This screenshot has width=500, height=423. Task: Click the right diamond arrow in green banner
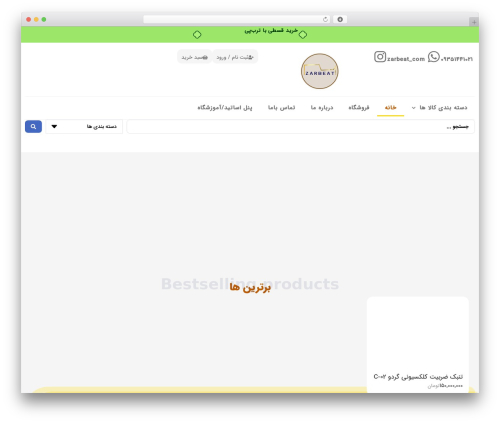click(x=303, y=35)
